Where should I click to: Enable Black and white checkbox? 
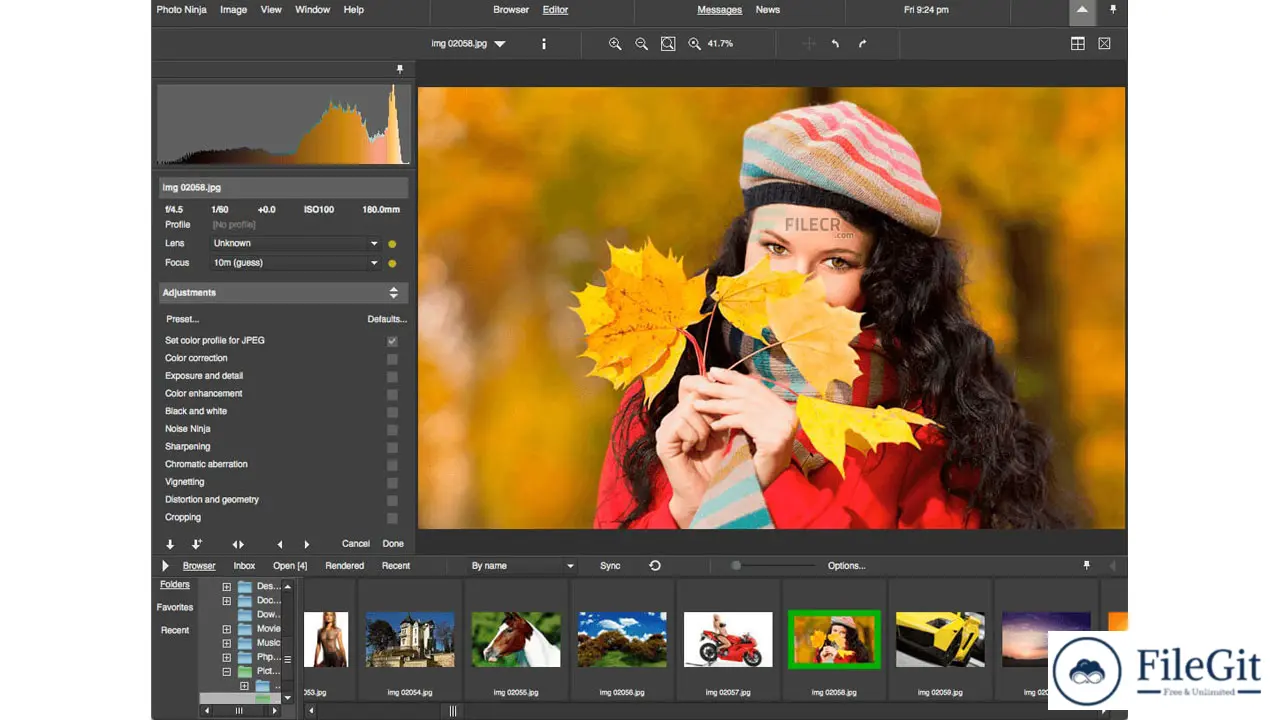(392, 412)
